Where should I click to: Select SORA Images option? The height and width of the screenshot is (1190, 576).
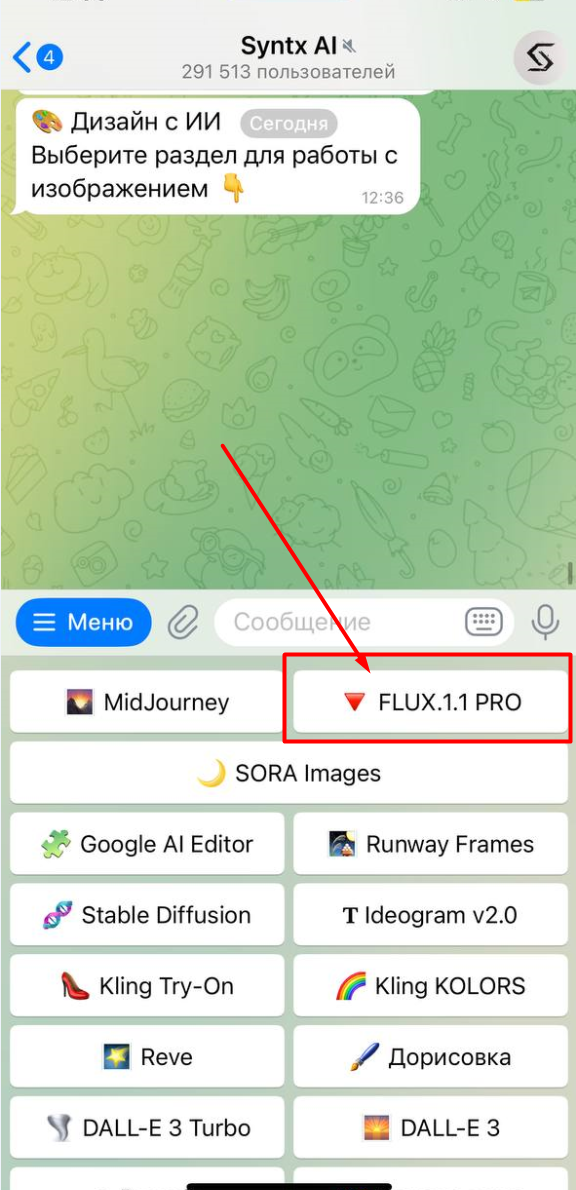point(289,773)
